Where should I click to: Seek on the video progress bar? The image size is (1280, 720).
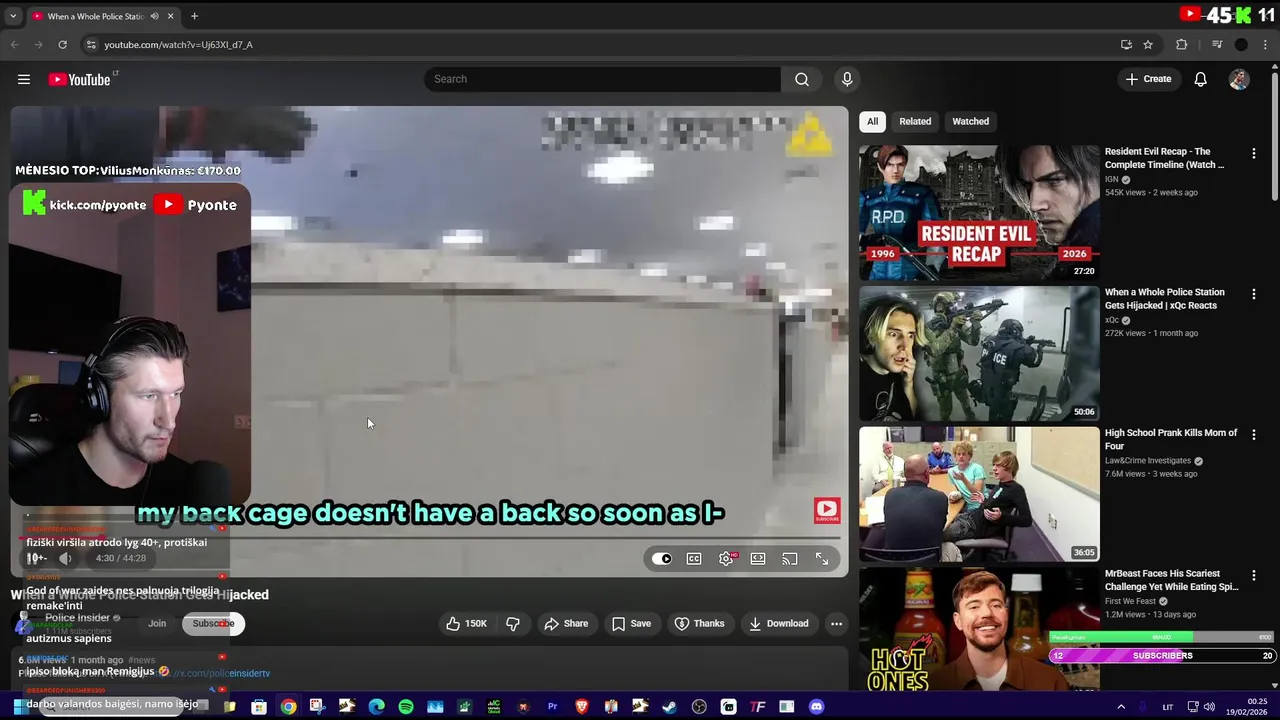coord(430,538)
